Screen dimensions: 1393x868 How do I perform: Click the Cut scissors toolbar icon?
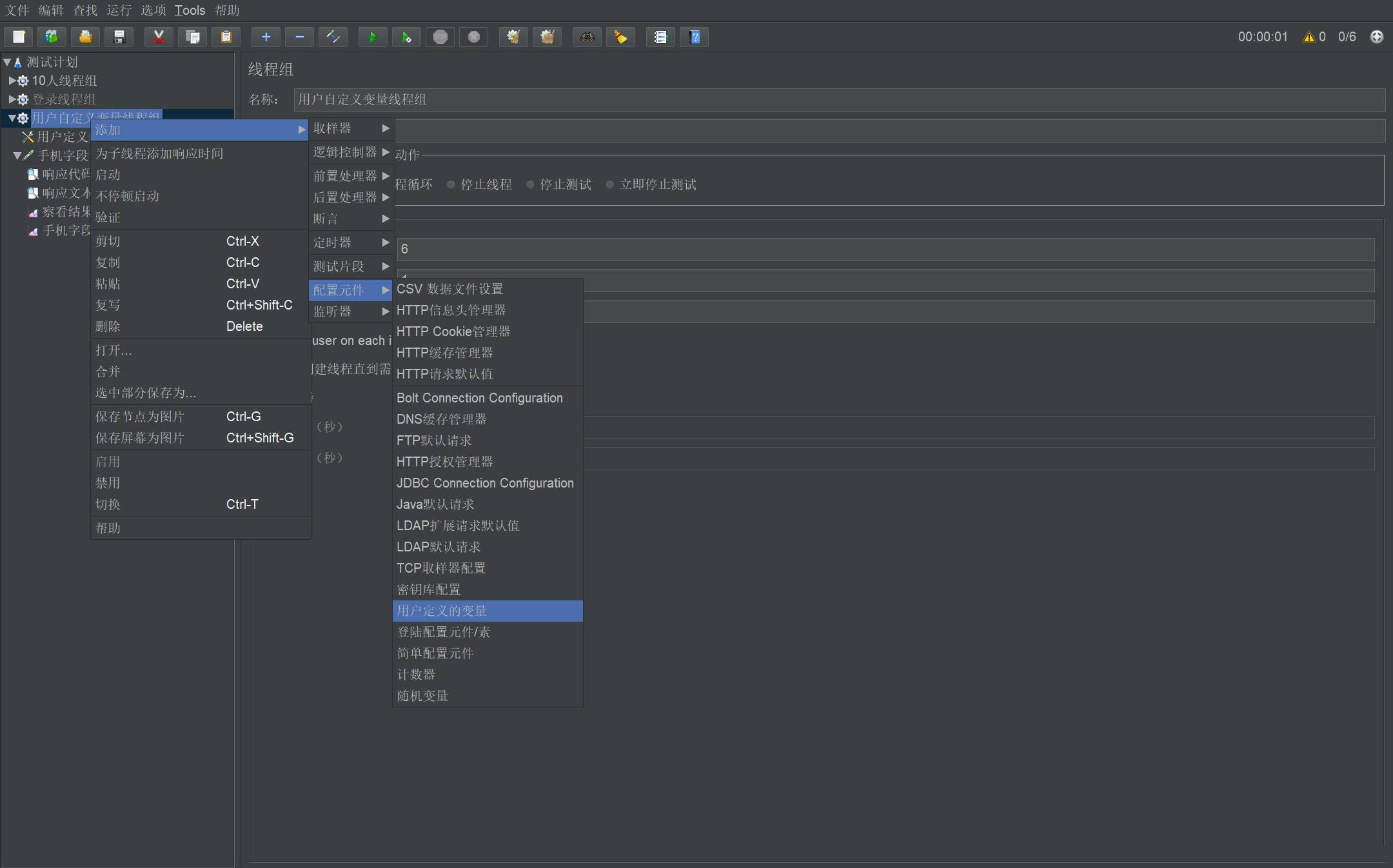(x=159, y=37)
